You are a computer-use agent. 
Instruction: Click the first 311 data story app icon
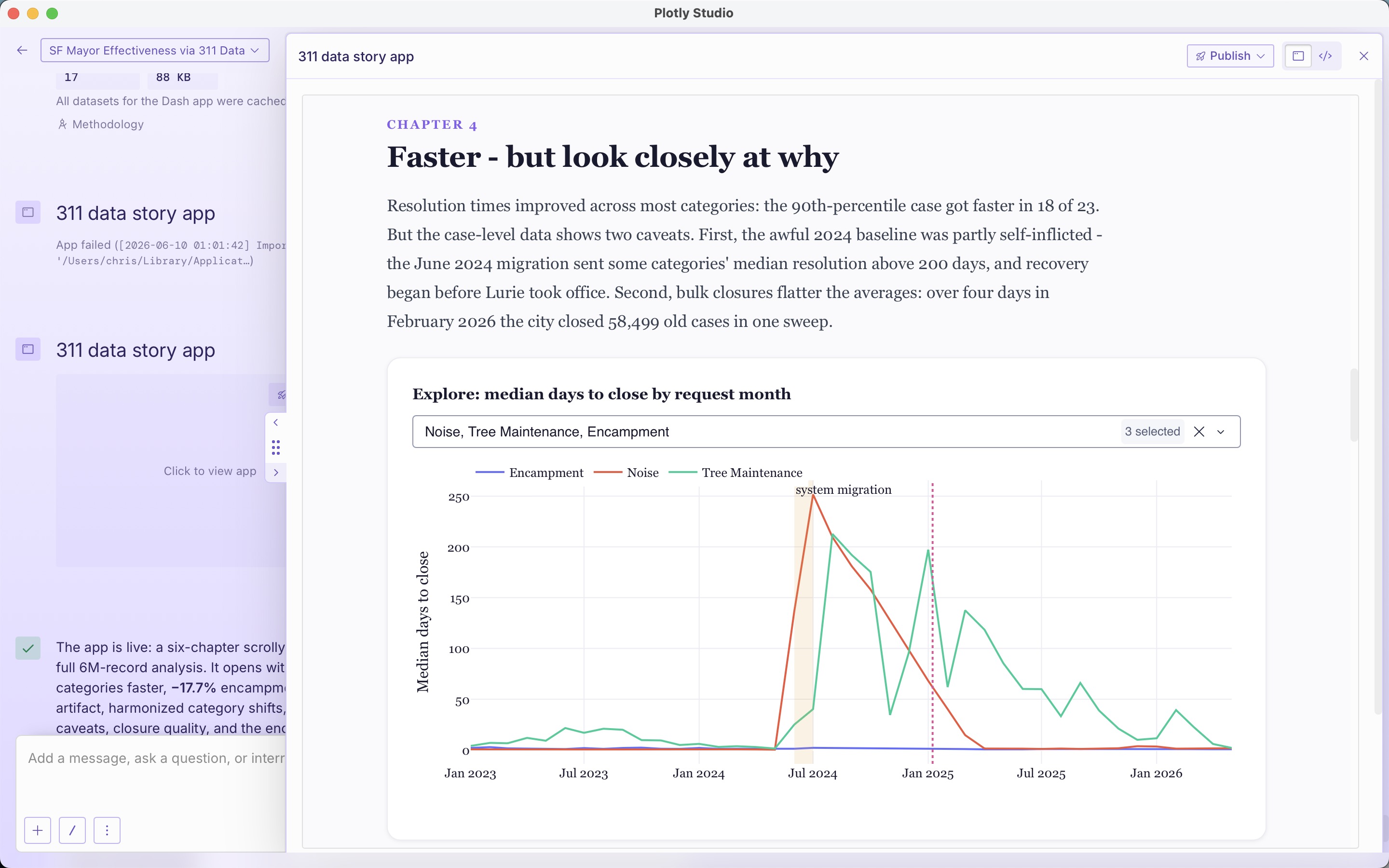pos(27,212)
